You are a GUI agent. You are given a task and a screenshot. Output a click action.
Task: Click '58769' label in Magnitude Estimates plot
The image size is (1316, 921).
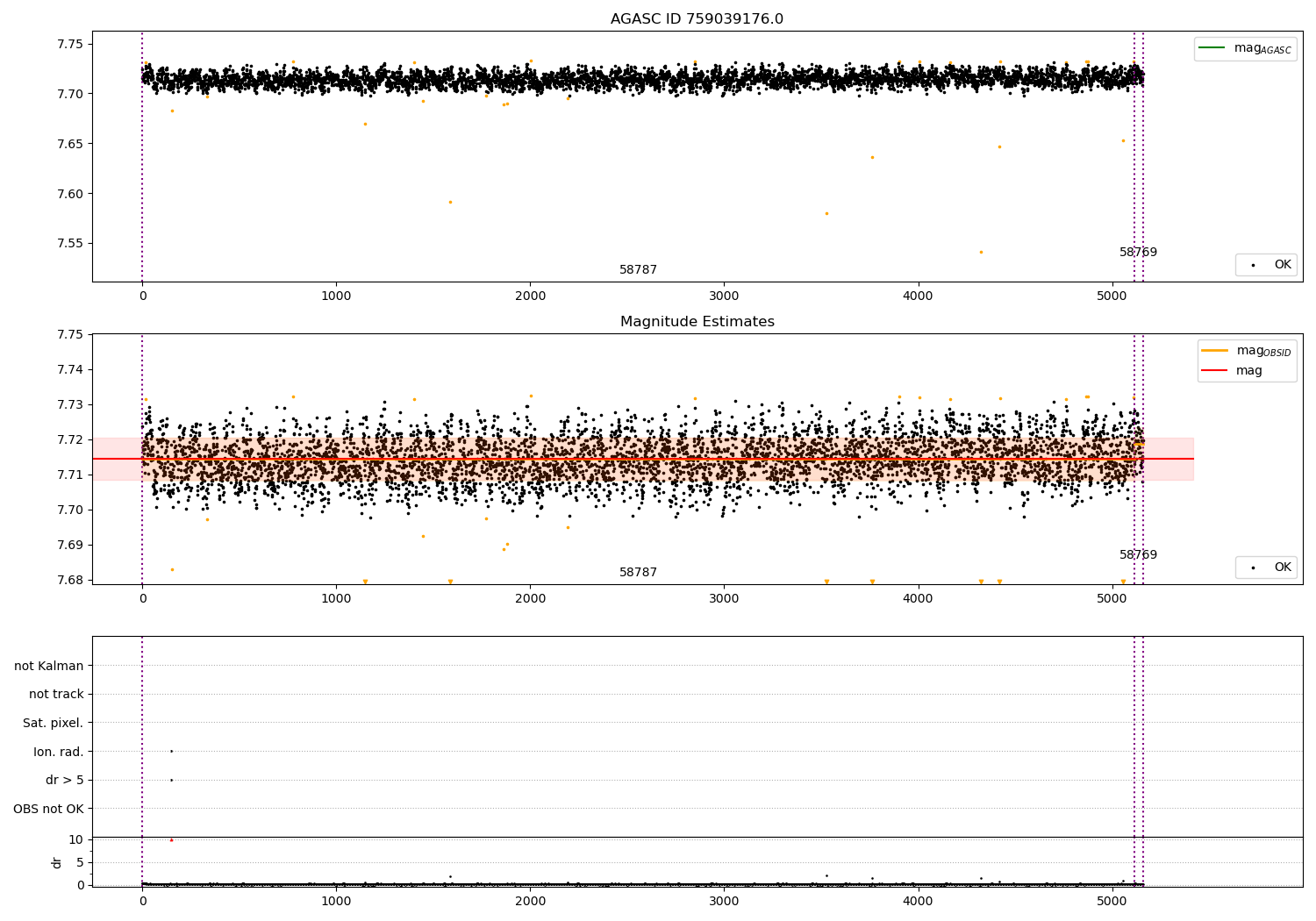click(x=1138, y=555)
